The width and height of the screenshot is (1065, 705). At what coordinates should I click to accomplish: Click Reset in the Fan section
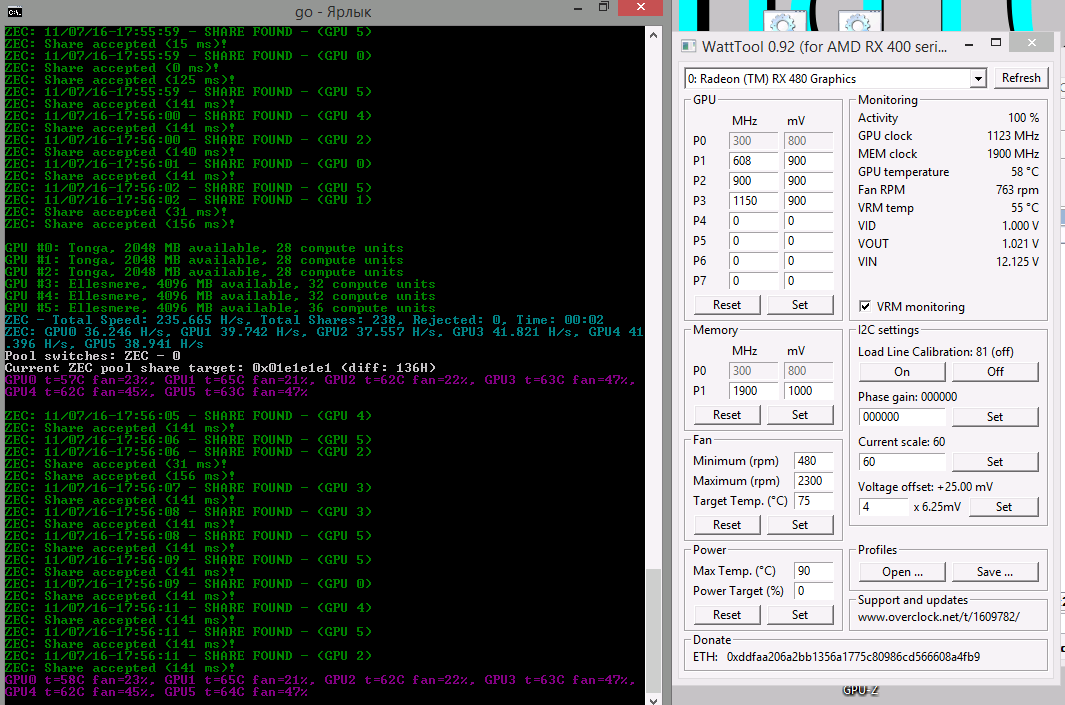727,525
